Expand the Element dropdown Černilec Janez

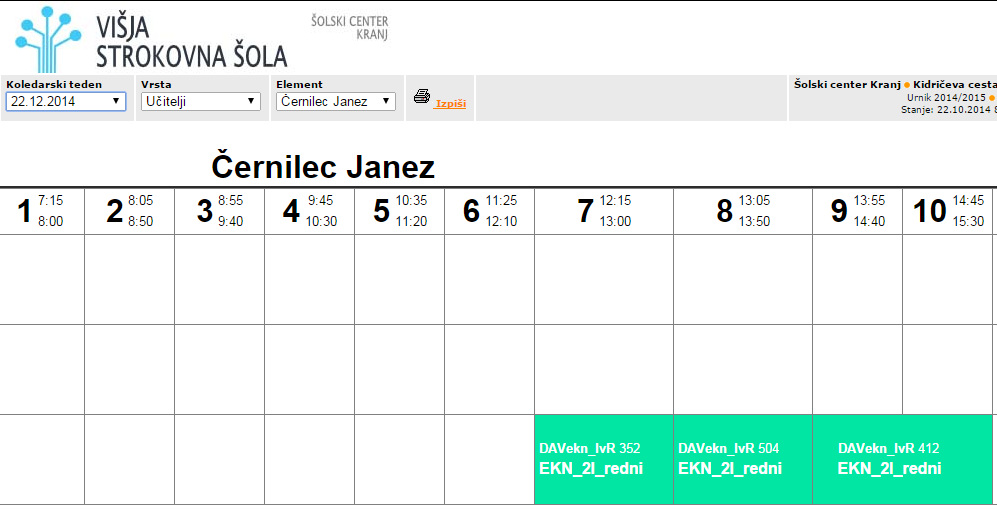336,101
